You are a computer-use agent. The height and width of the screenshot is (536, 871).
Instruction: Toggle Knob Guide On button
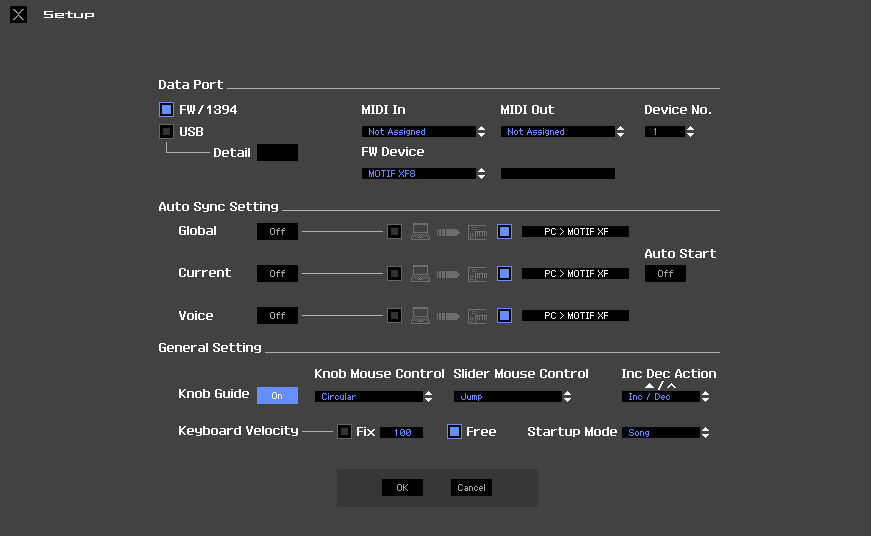[277, 396]
